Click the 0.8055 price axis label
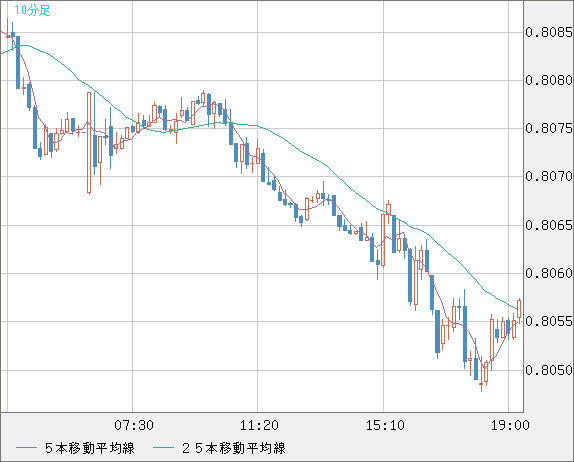Screen dimensions: 574x462 pos(549,321)
